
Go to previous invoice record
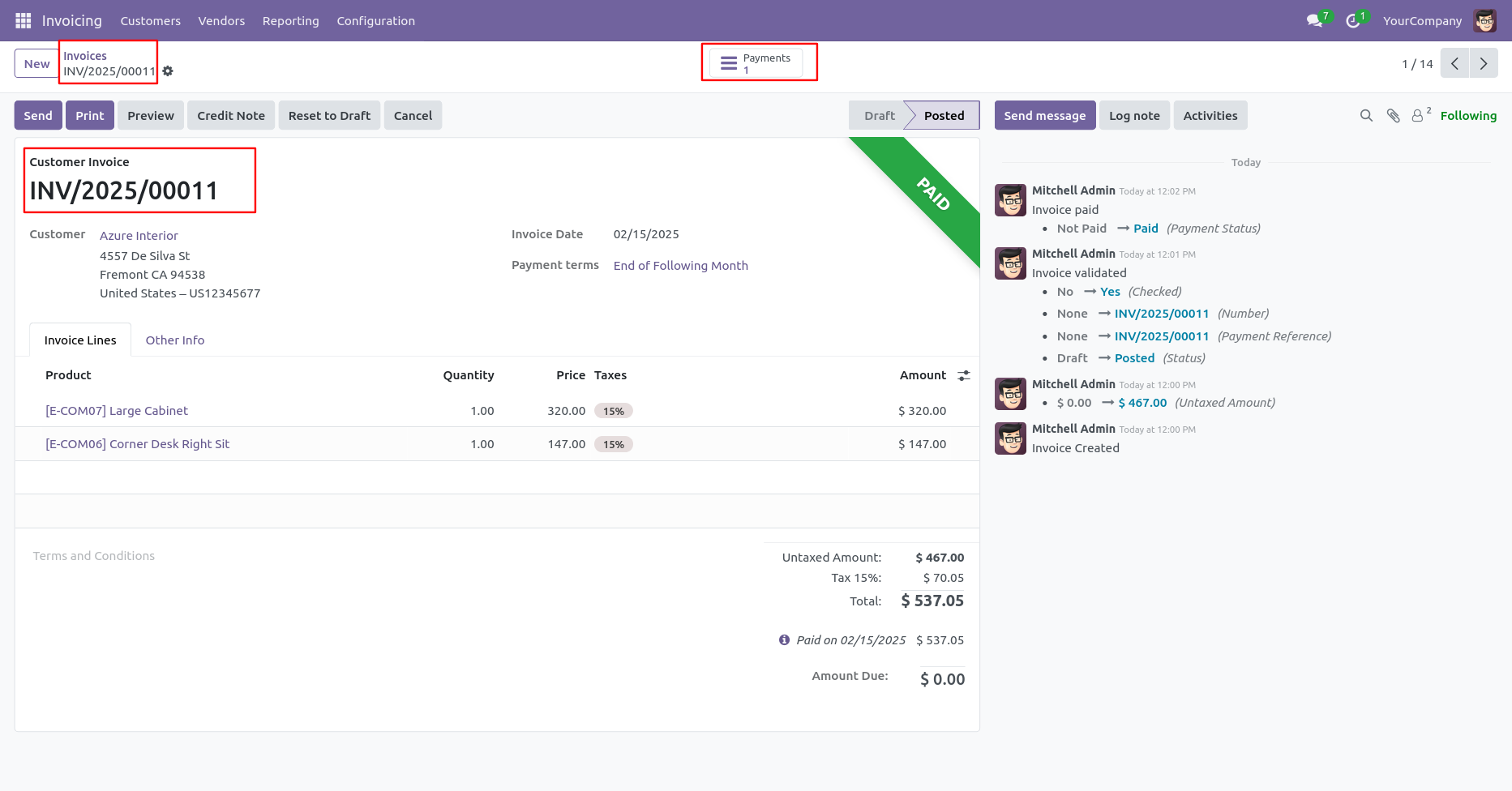(x=1454, y=63)
